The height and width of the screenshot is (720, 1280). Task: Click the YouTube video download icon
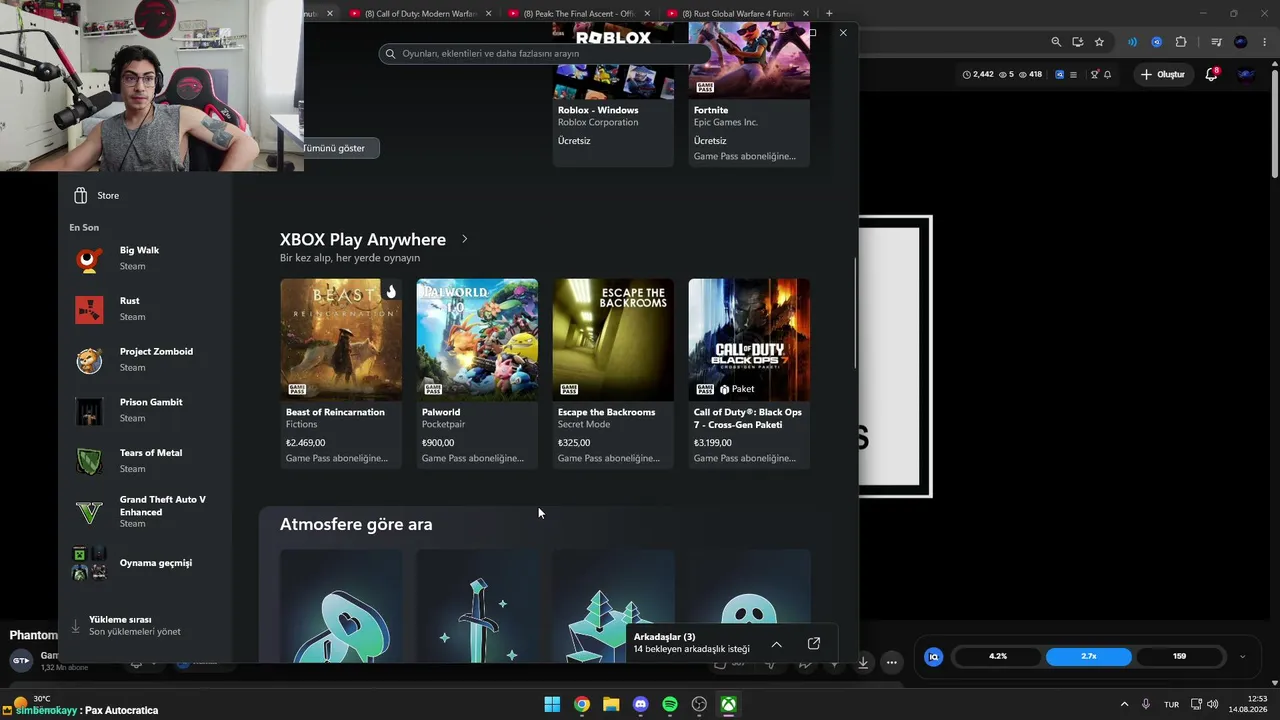click(863, 662)
